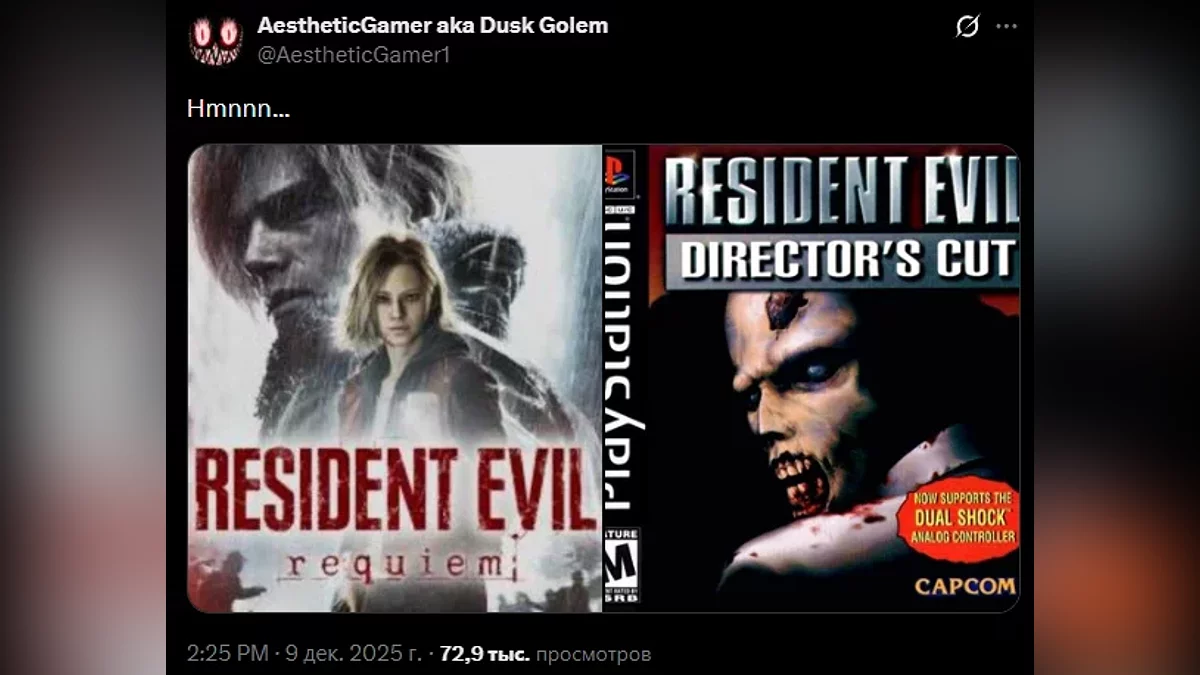Open the AestheticGamer aka Dusk Golem profile name
The image size is (1200, 675).
pos(432,26)
